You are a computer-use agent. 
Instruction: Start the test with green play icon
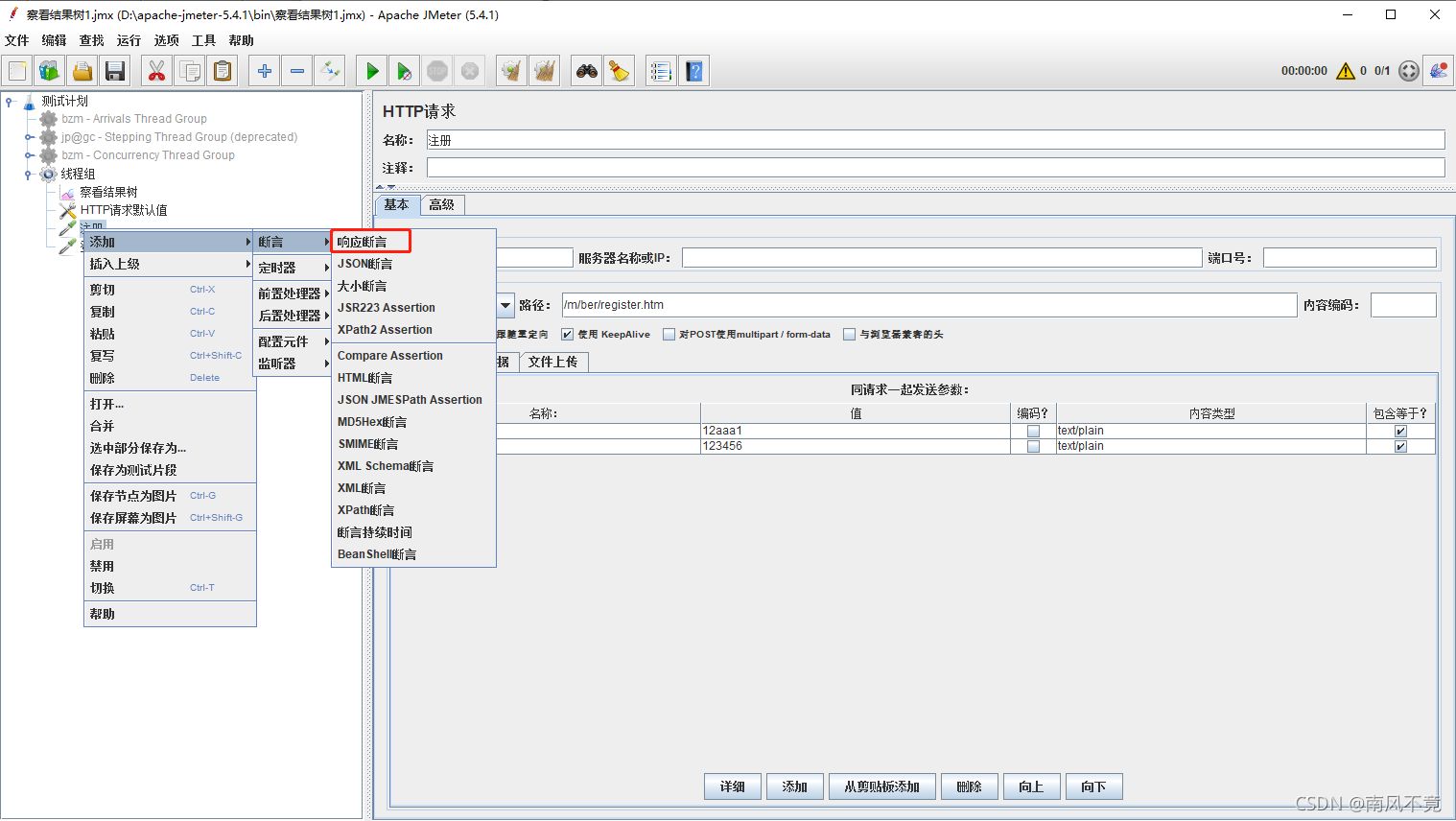(x=372, y=71)
